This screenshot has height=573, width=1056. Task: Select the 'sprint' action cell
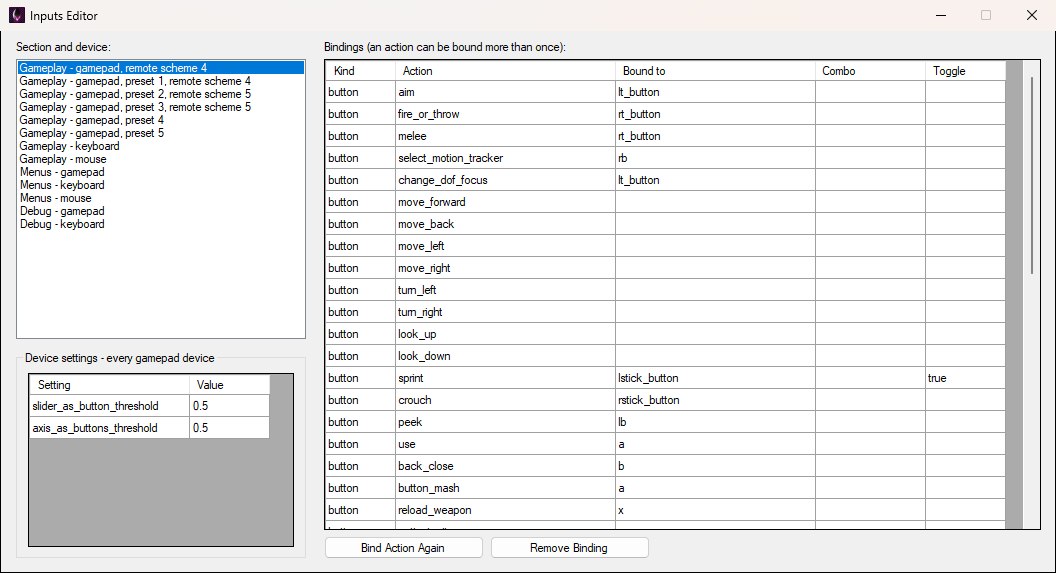505,378
